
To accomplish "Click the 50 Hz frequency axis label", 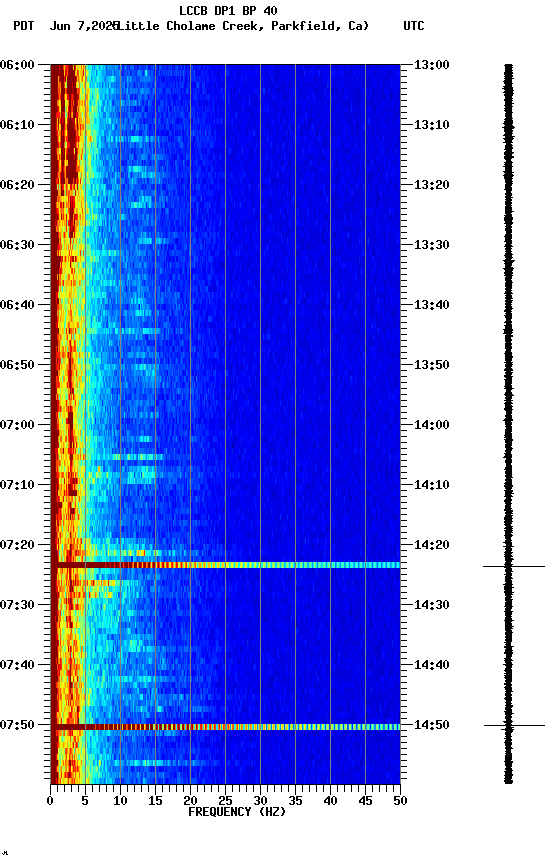I will point(400,801).
